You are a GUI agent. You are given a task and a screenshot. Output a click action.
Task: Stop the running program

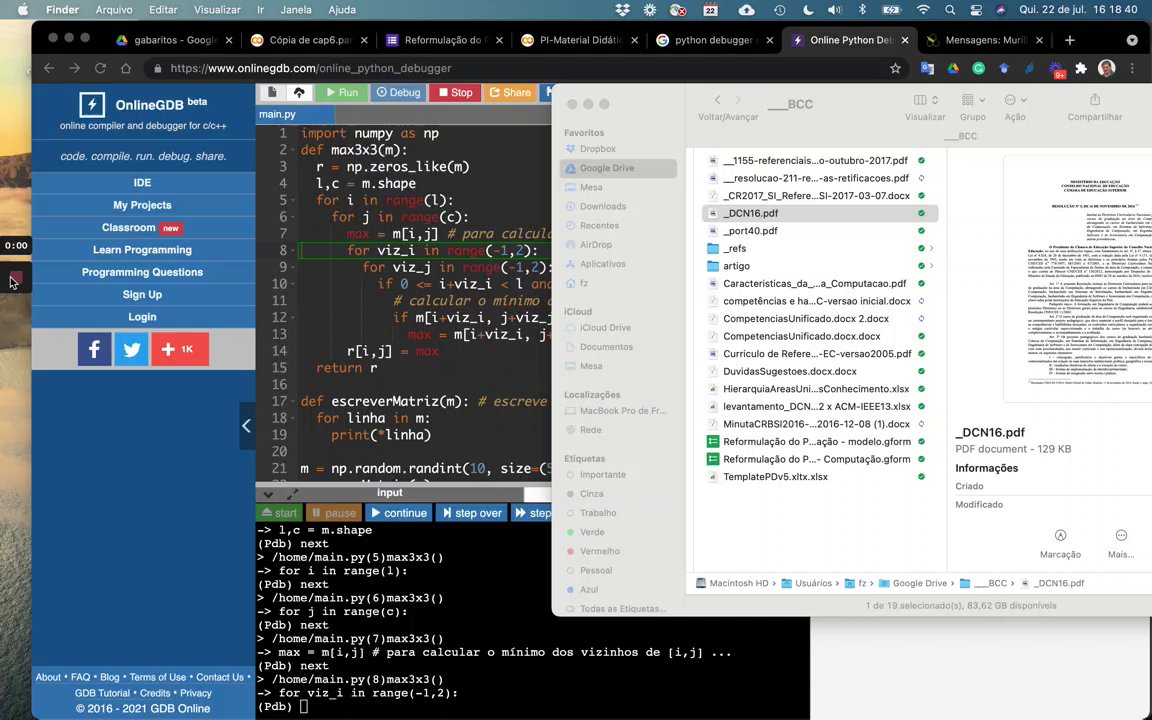[455, 93]
